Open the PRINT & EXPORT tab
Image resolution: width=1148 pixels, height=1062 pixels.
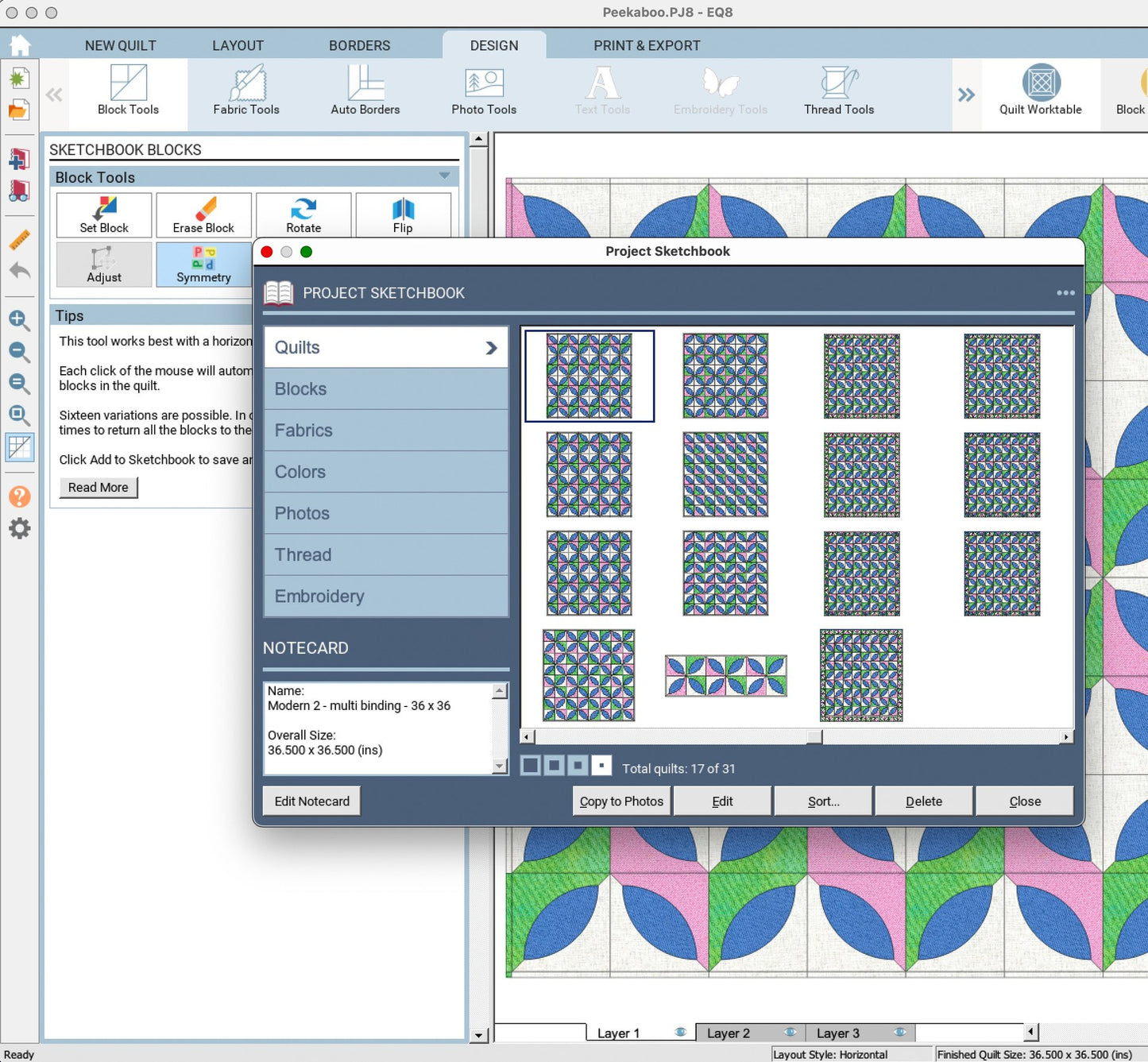647,45
